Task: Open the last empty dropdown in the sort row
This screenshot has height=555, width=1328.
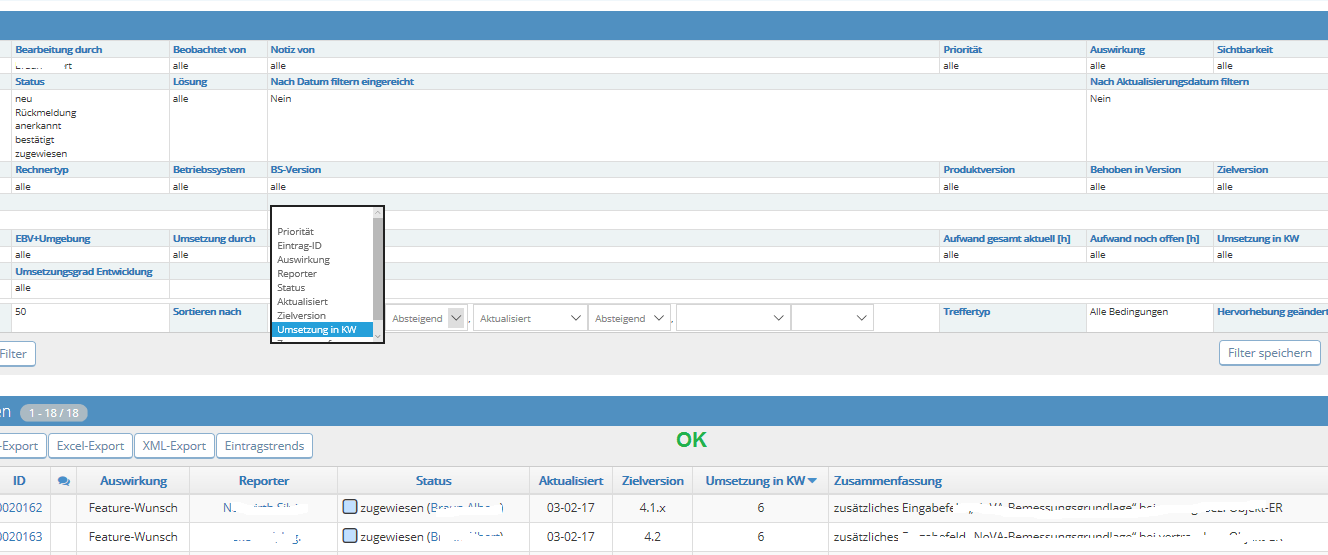Action: [832, 318]
